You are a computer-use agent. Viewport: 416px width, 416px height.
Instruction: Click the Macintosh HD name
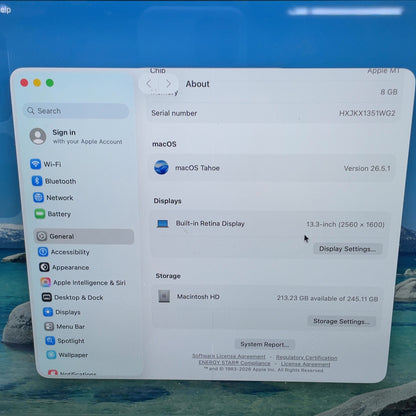coord(198,296)
